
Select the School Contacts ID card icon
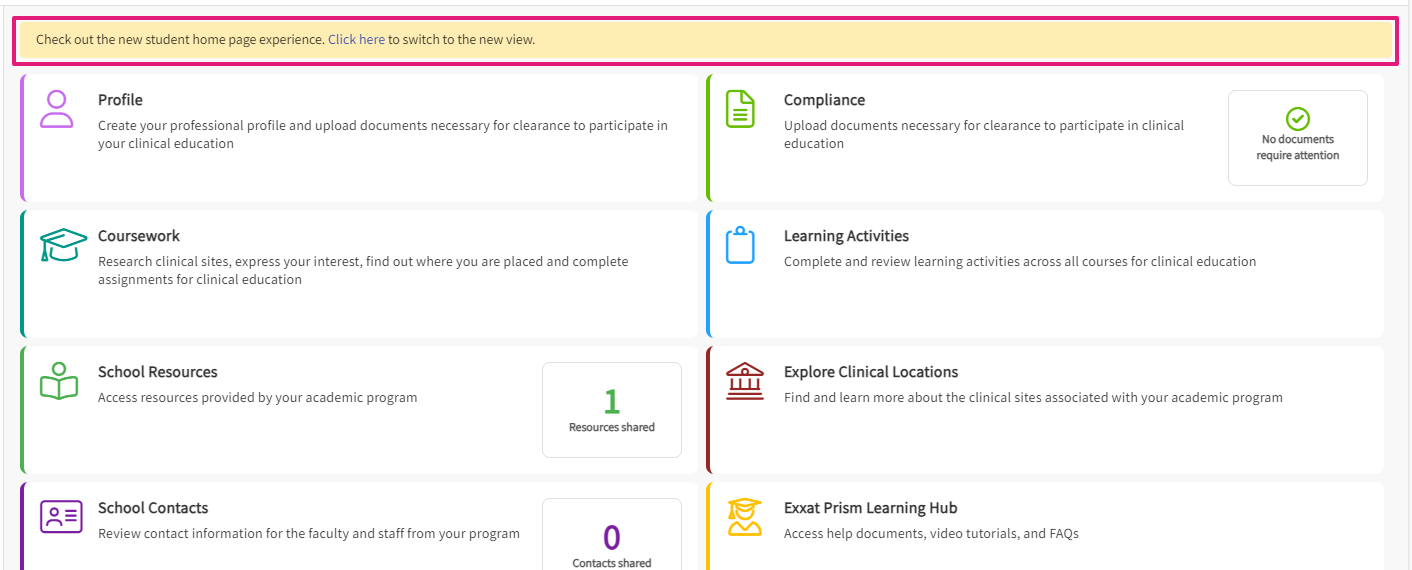(61, 517)
